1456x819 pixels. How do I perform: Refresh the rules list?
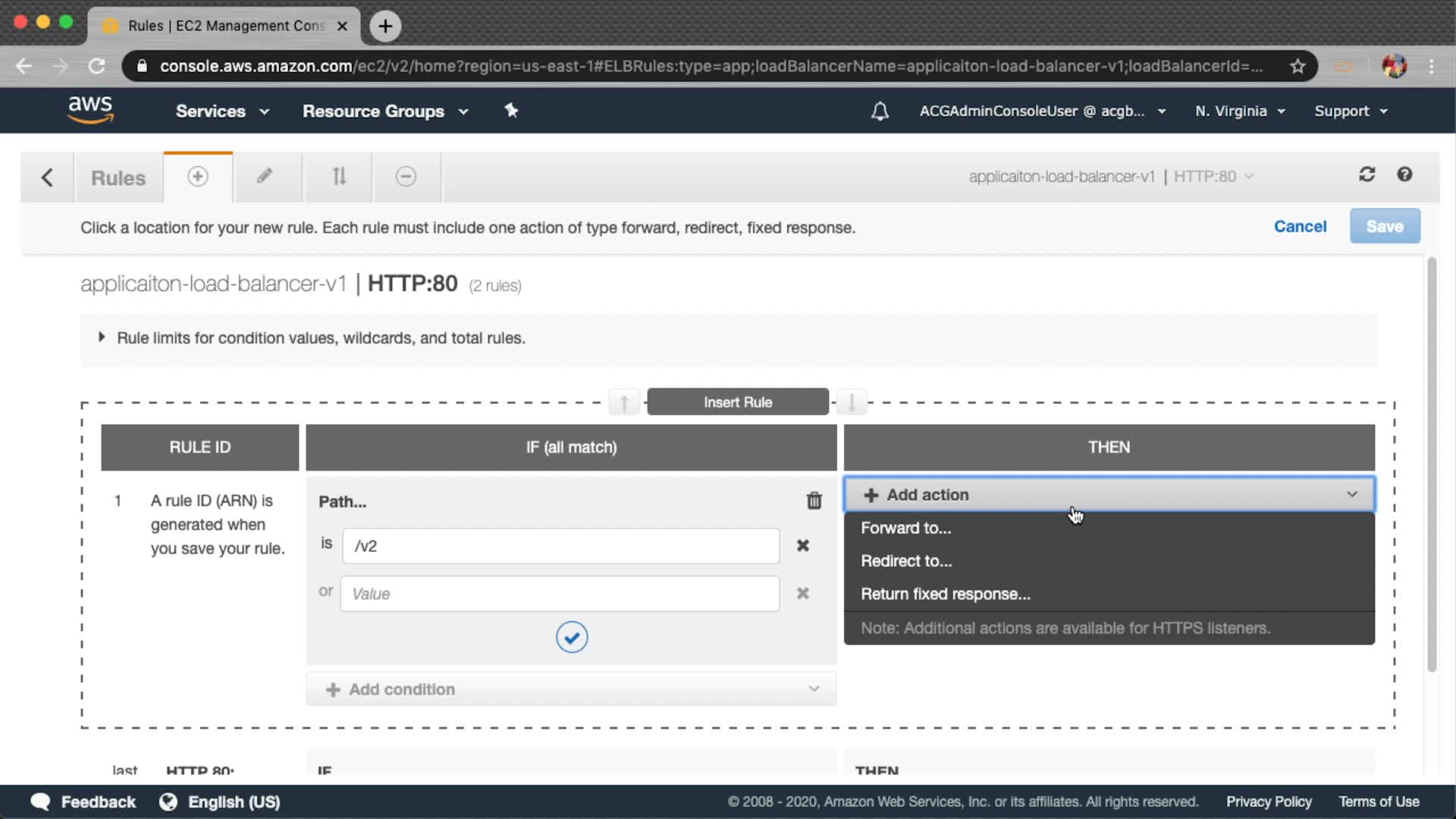tap(1367, 175)
